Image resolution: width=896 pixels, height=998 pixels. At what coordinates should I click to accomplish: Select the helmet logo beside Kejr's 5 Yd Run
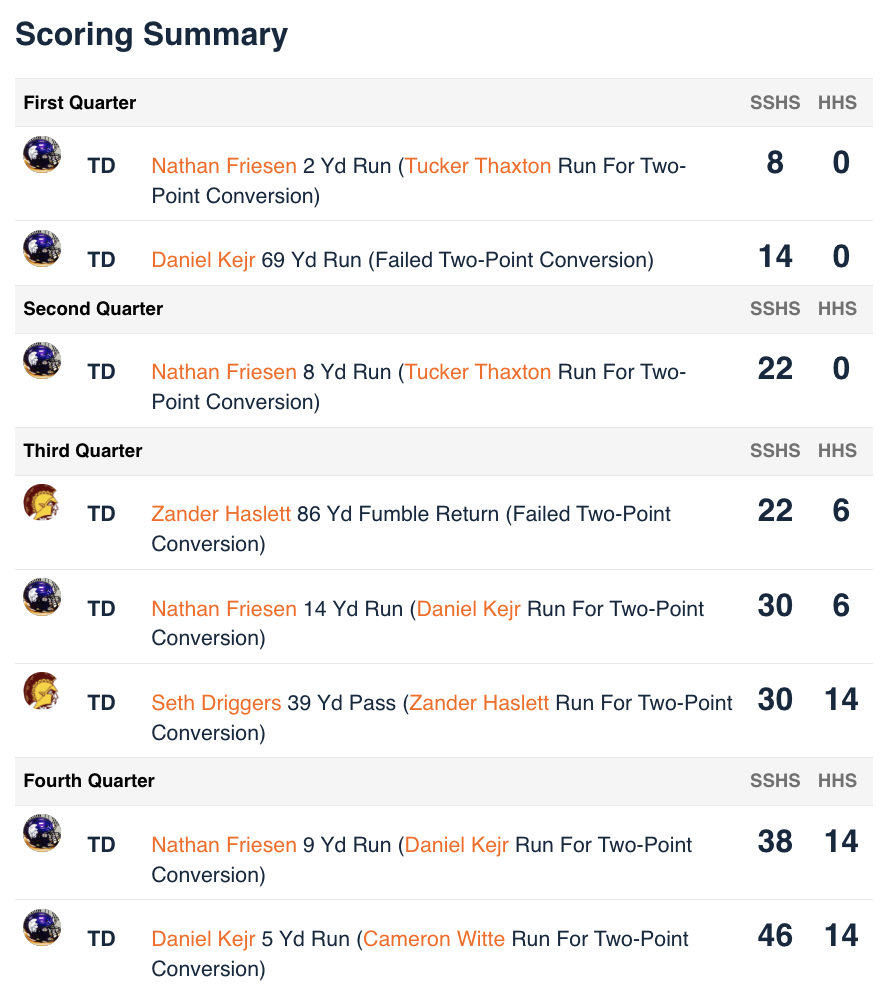42,928
